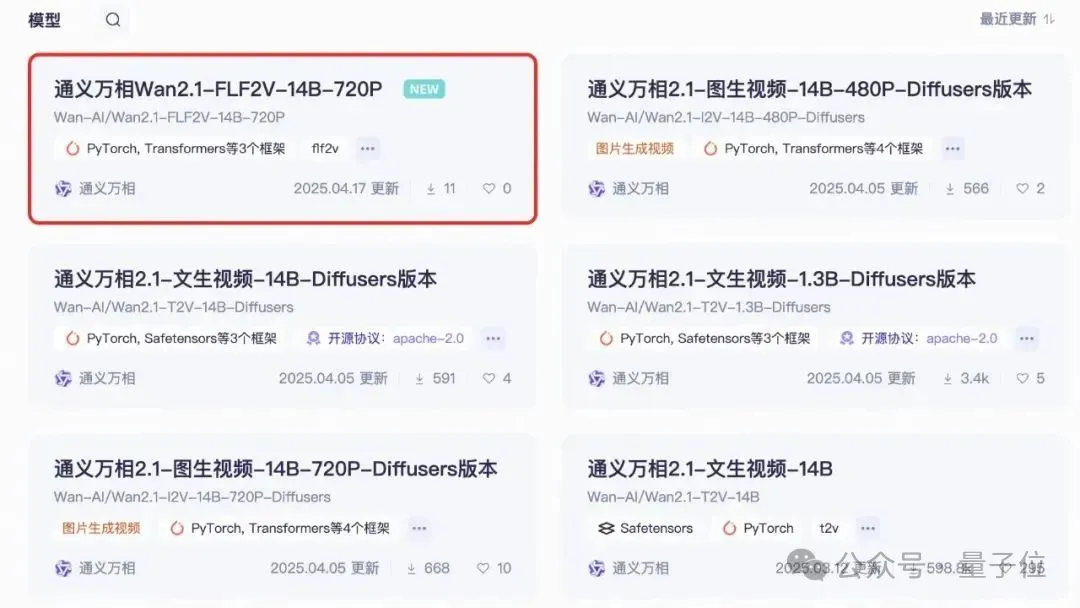Image resolution: width=1080 pixels, height=608 pixels.
Task: Click the update date on the I2V-14B-480P card
Action: click(x=864, y=189)
